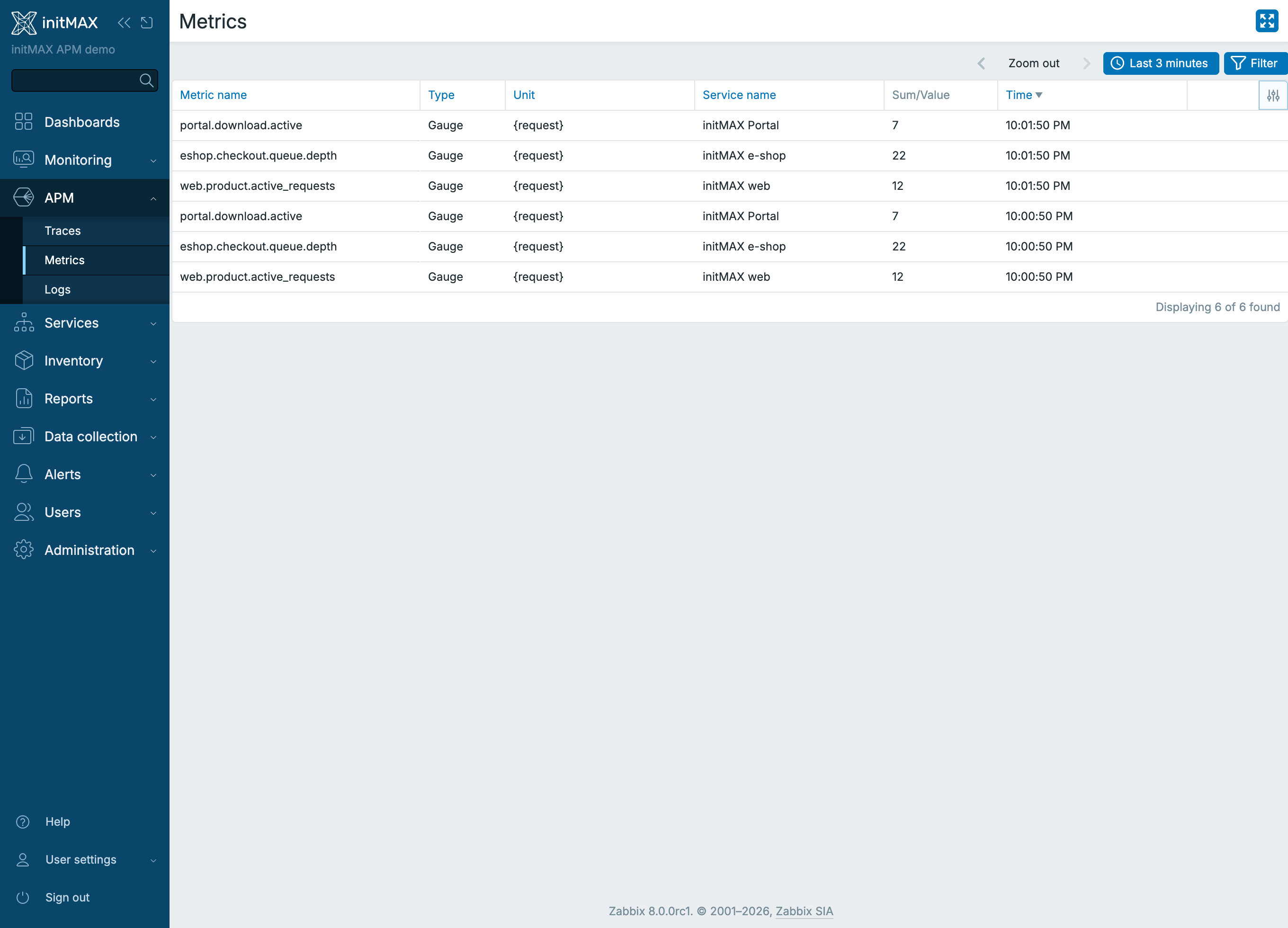Click initMAX web service at 10:01:50 PM
The image size is (1288, 928).
tap(736, 186)
